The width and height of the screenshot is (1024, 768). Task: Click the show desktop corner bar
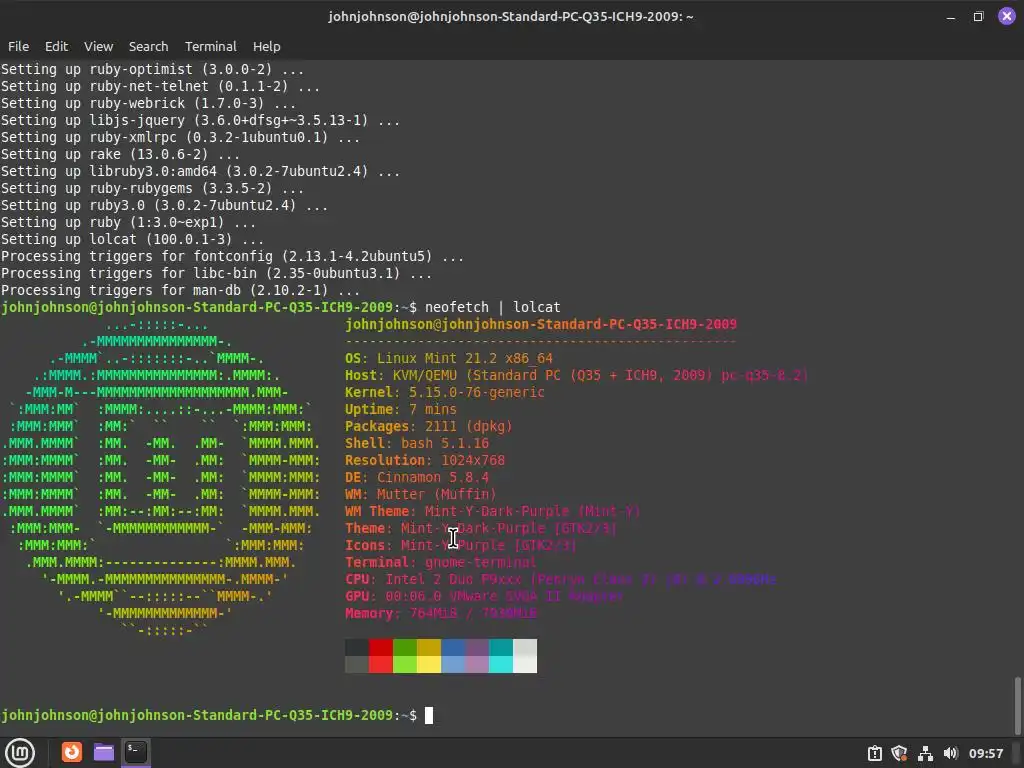[x=1017, y=753]
